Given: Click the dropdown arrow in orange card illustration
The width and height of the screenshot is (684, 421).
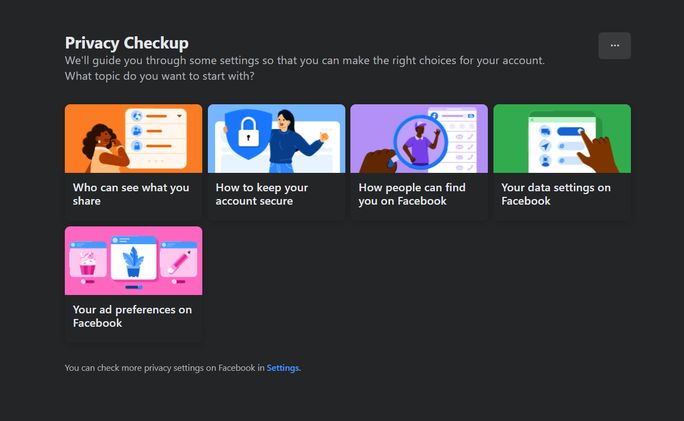Looking at the screenshot, I should (179, 117).
